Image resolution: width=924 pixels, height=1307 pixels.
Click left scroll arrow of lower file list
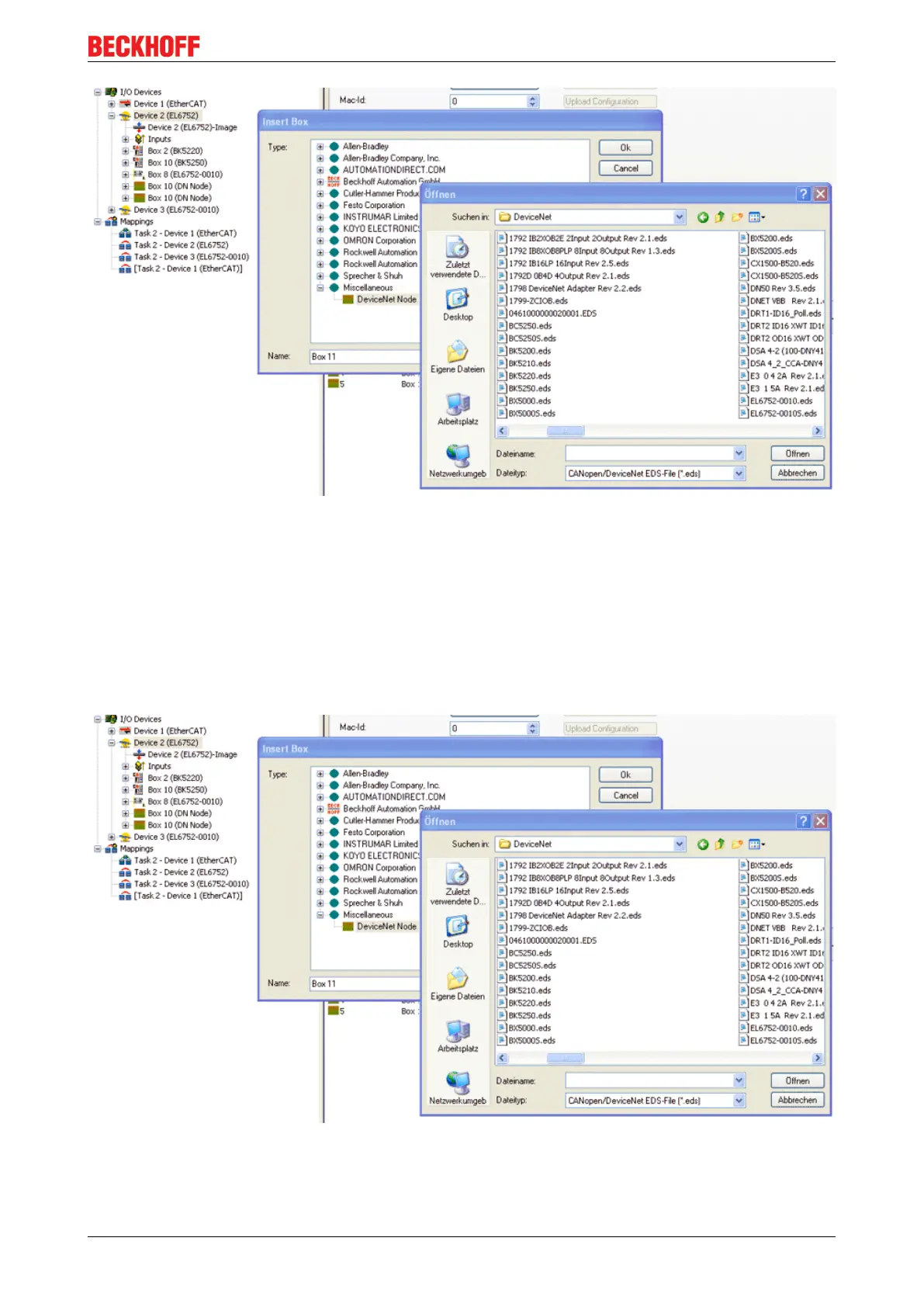[x=502, y=1058]
